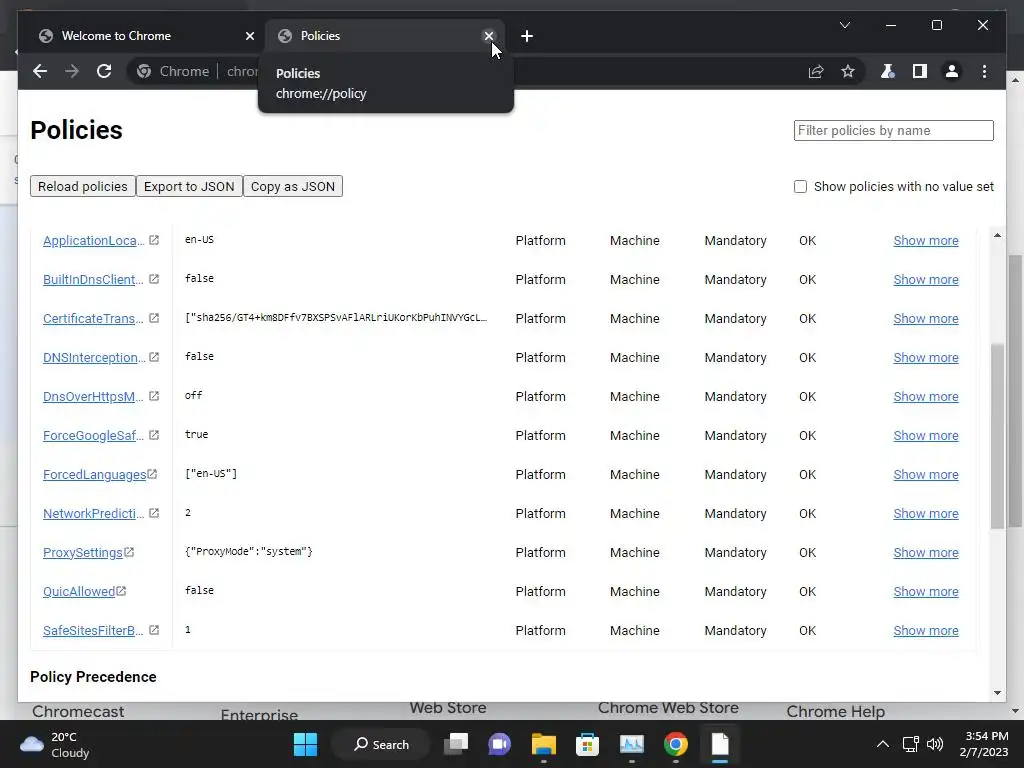
Task: Open the profile avatar icon
Action: (952, 71)
